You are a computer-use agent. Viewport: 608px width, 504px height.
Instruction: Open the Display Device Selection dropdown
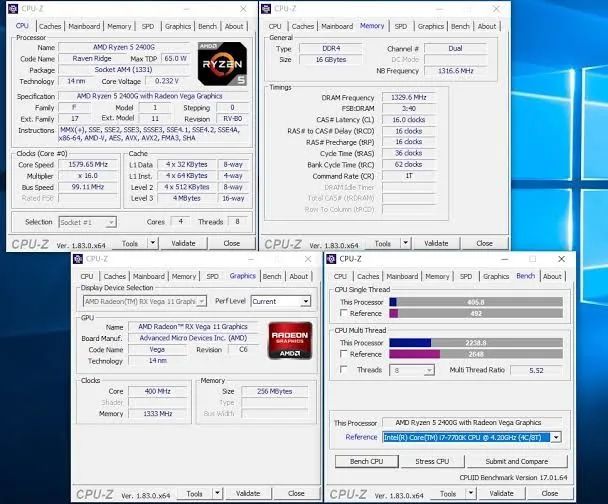tap(145, 301)
